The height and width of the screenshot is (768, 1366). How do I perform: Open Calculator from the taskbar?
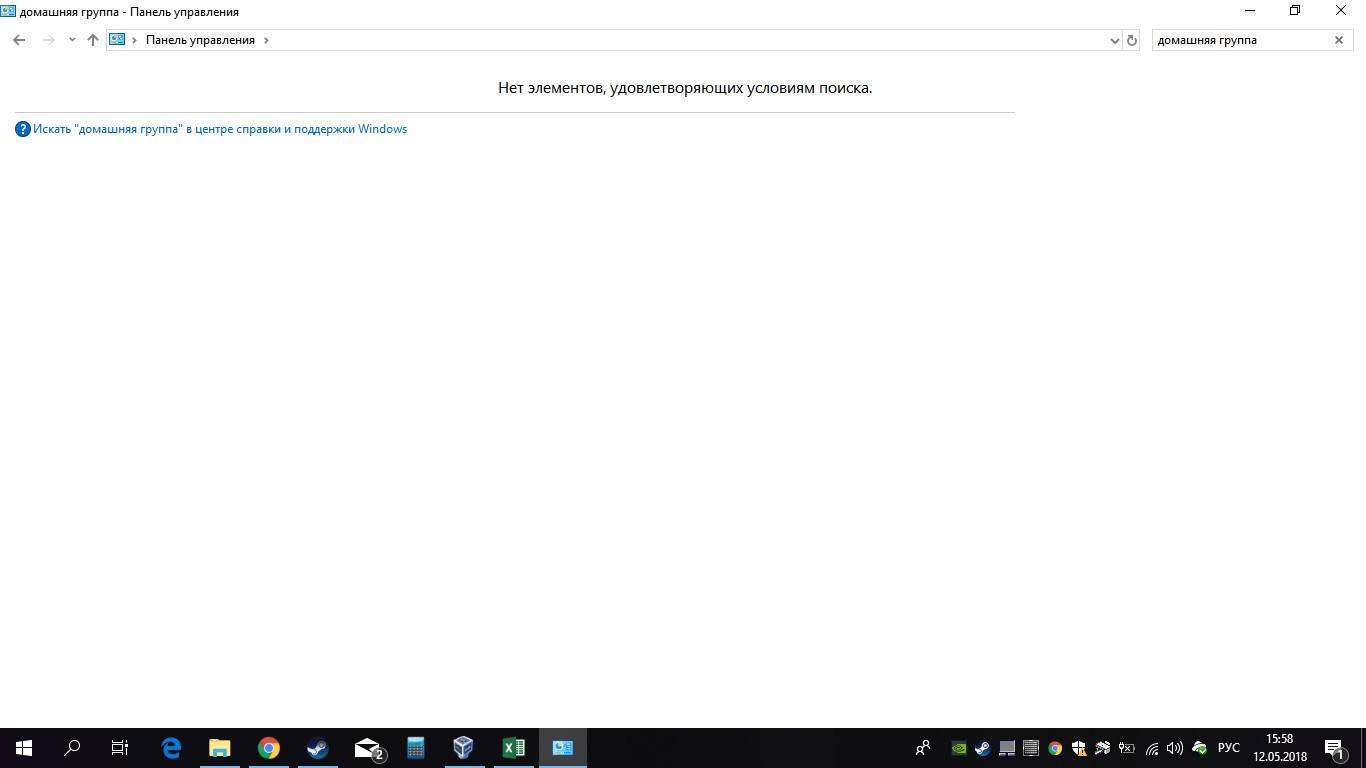coord(416,747)
